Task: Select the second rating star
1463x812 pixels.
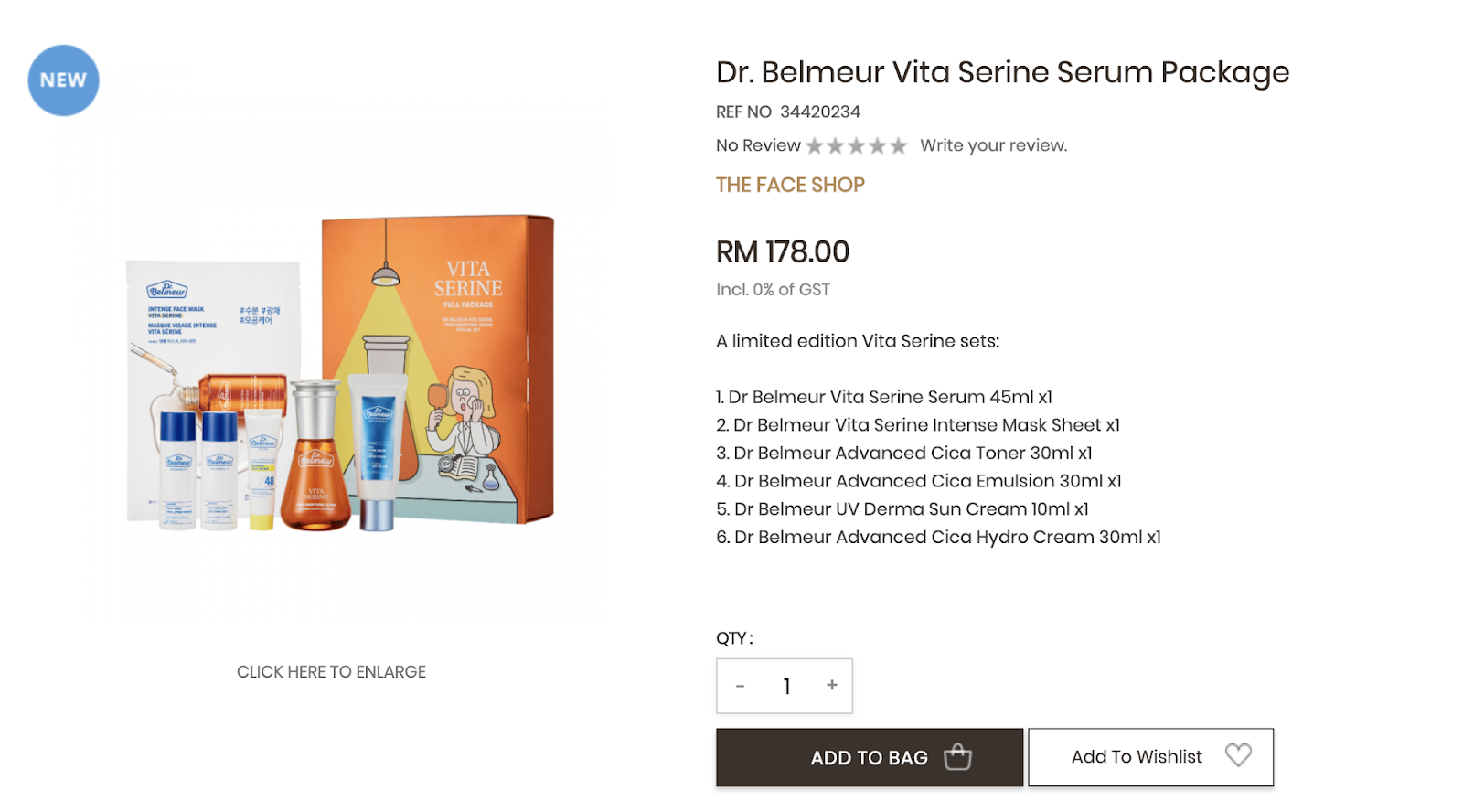Action: tap(836, 146)
